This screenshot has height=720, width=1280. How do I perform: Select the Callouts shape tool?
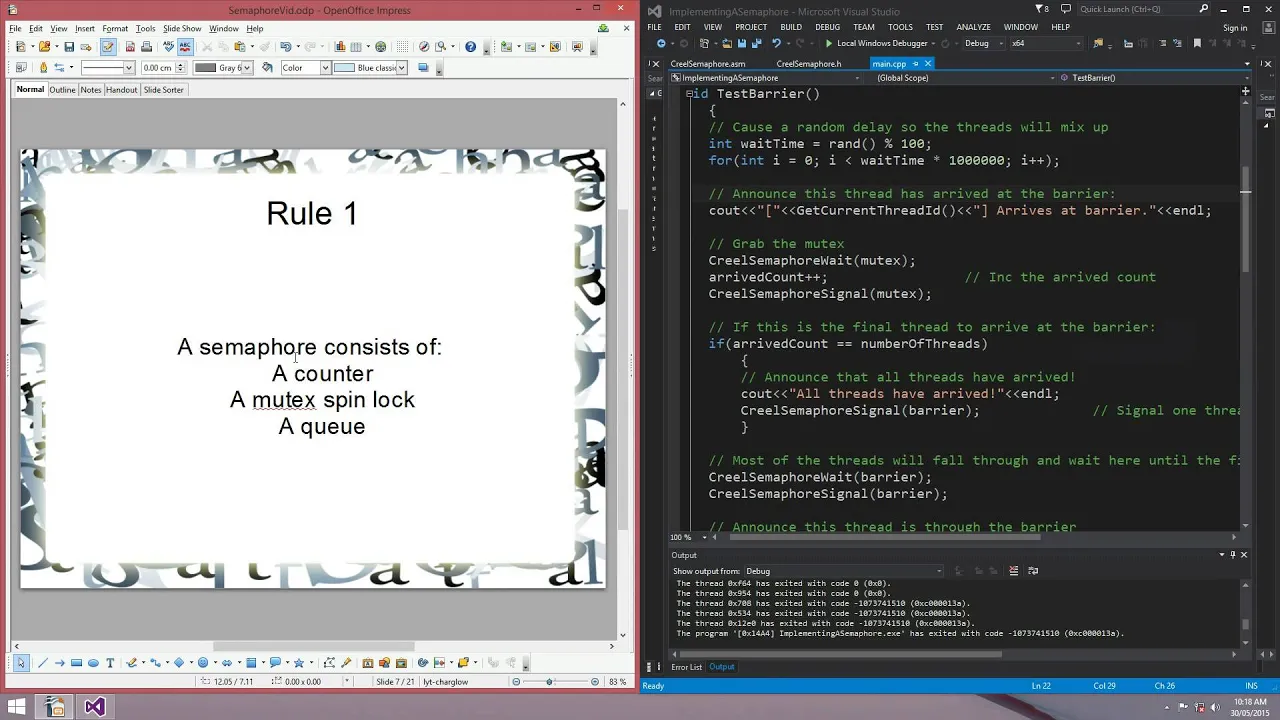click(275, 662)
